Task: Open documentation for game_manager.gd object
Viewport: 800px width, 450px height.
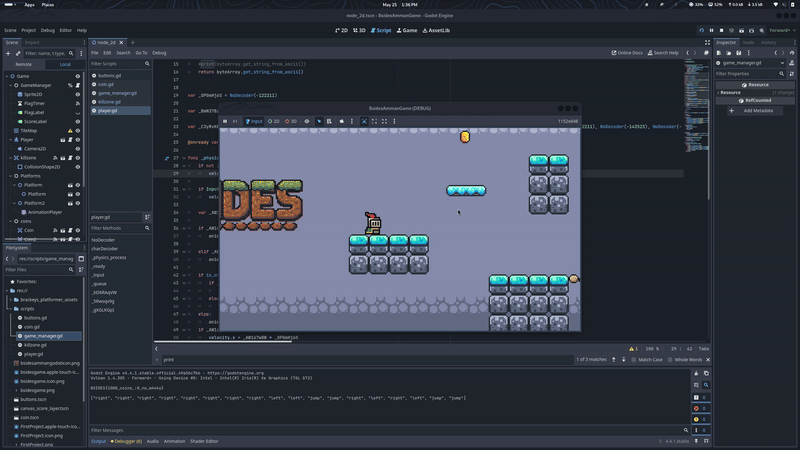Action: pos(792,63)
